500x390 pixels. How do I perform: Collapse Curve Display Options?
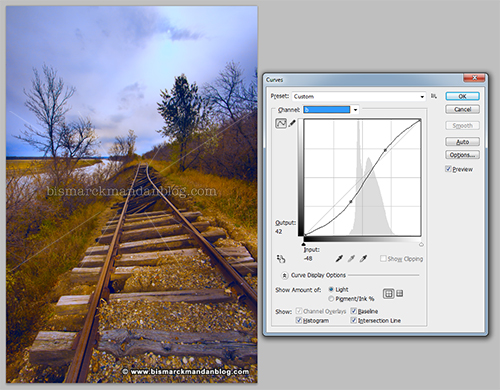coord(284,275)
